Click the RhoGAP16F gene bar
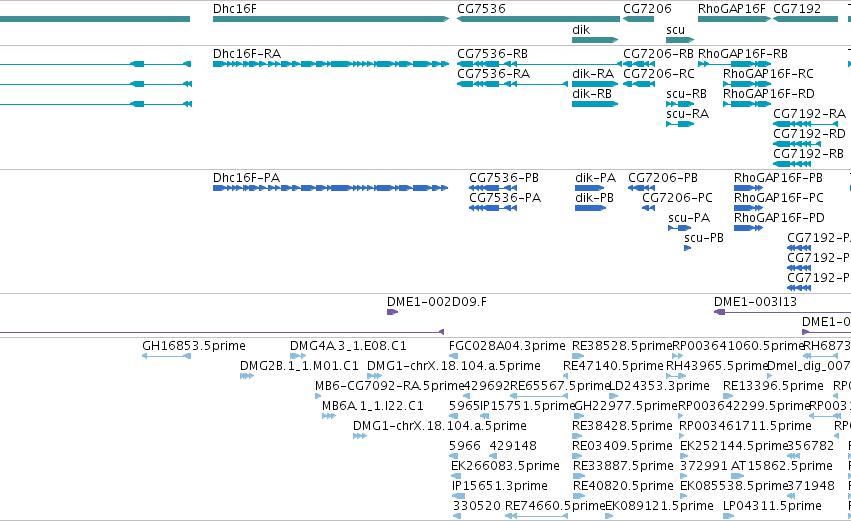Screen dimensions: 851x521 pyautogui.click(x=734, y=19)
